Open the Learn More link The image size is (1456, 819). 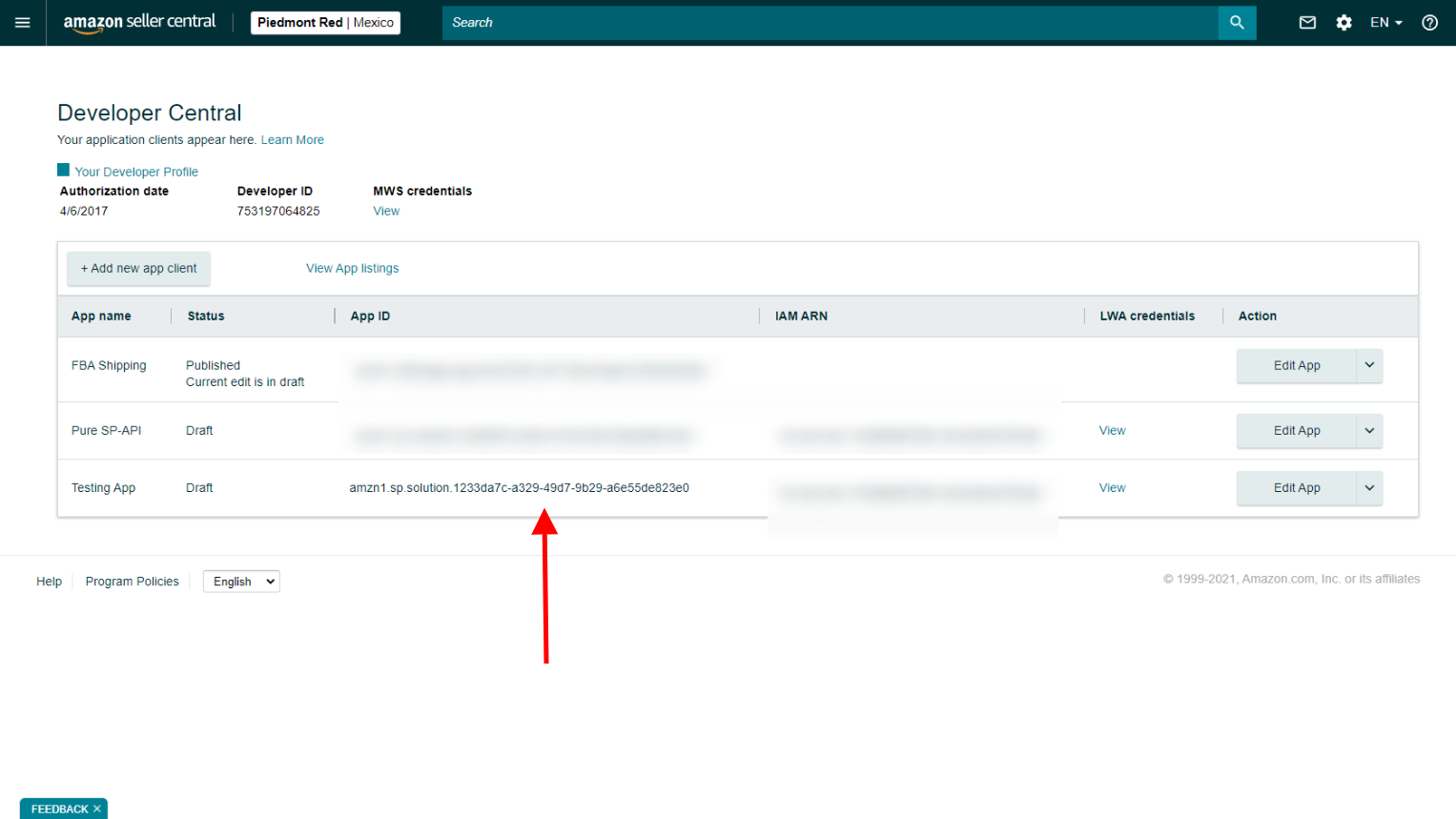(293, 140)
